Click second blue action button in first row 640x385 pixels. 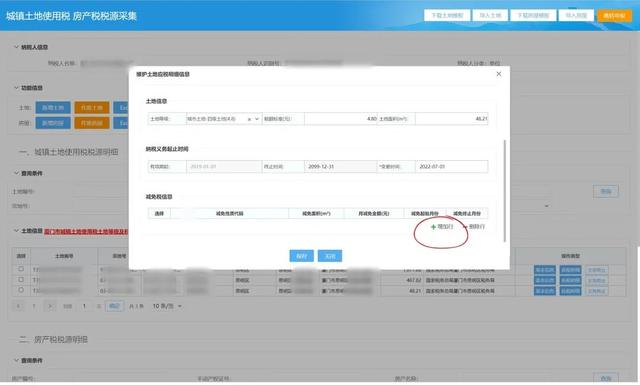[571, 270]
